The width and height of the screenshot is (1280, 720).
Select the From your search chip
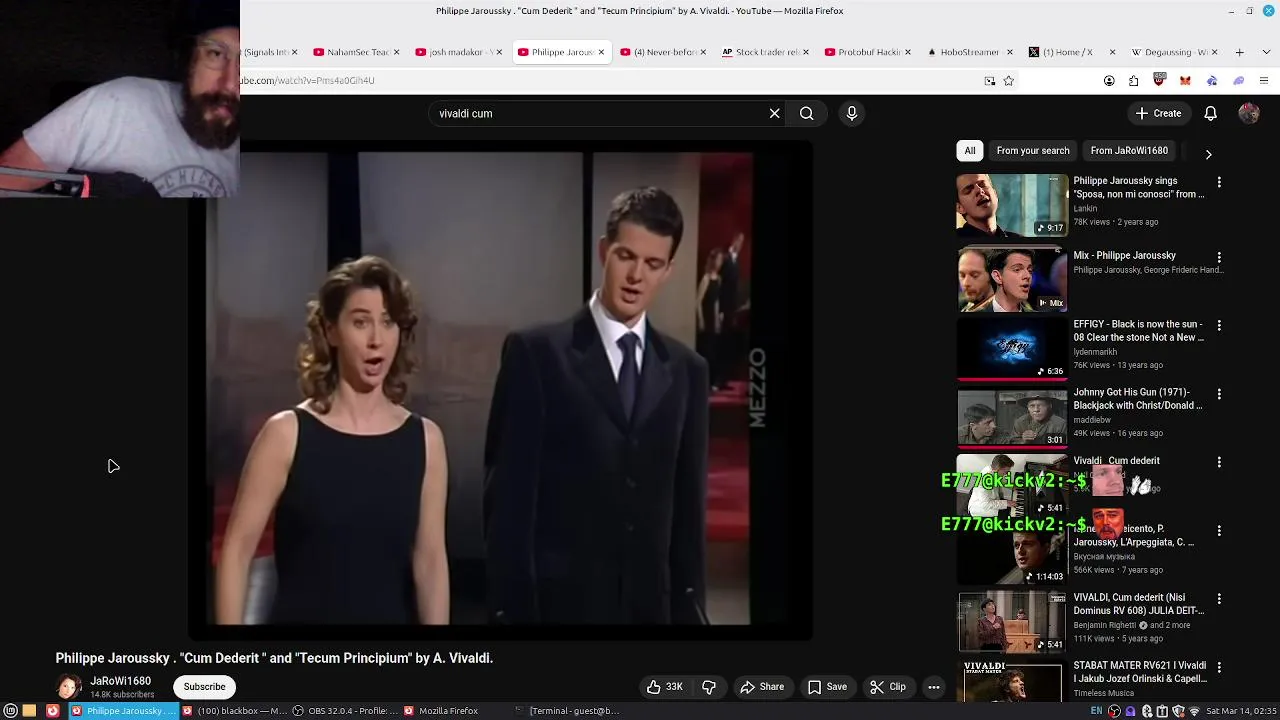[x=1033, y=151]
